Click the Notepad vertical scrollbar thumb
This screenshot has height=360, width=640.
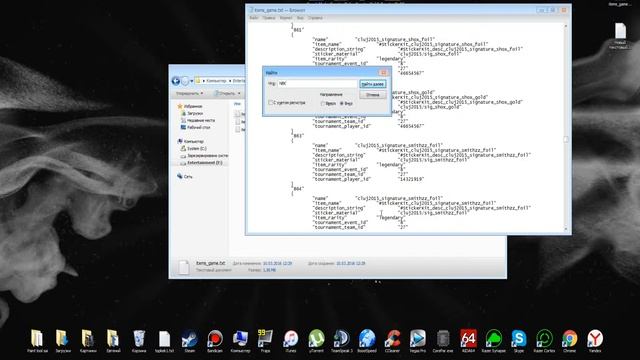[x=566, y=140]
